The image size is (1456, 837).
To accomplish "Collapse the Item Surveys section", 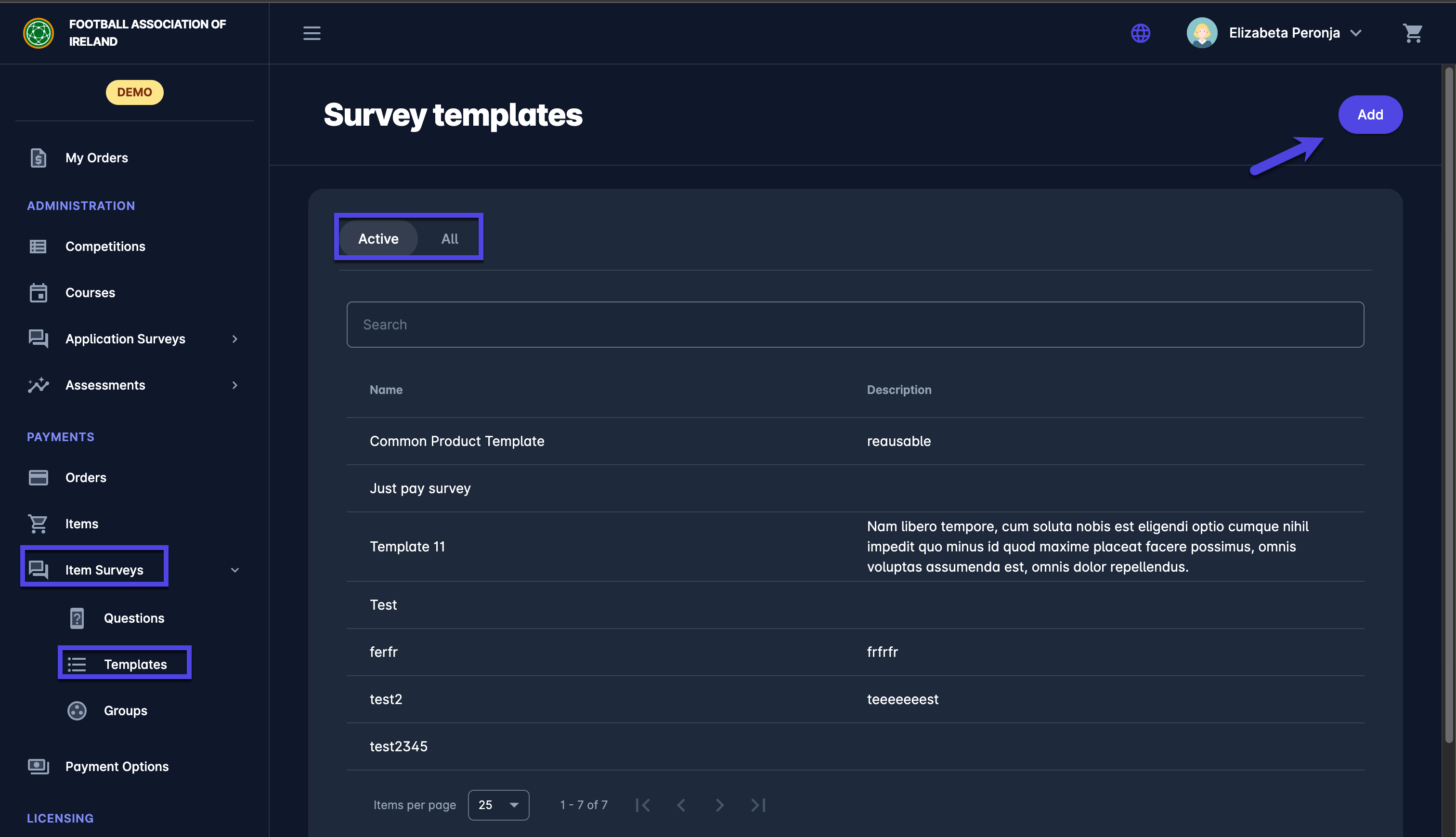I will [x=234, y=570].
